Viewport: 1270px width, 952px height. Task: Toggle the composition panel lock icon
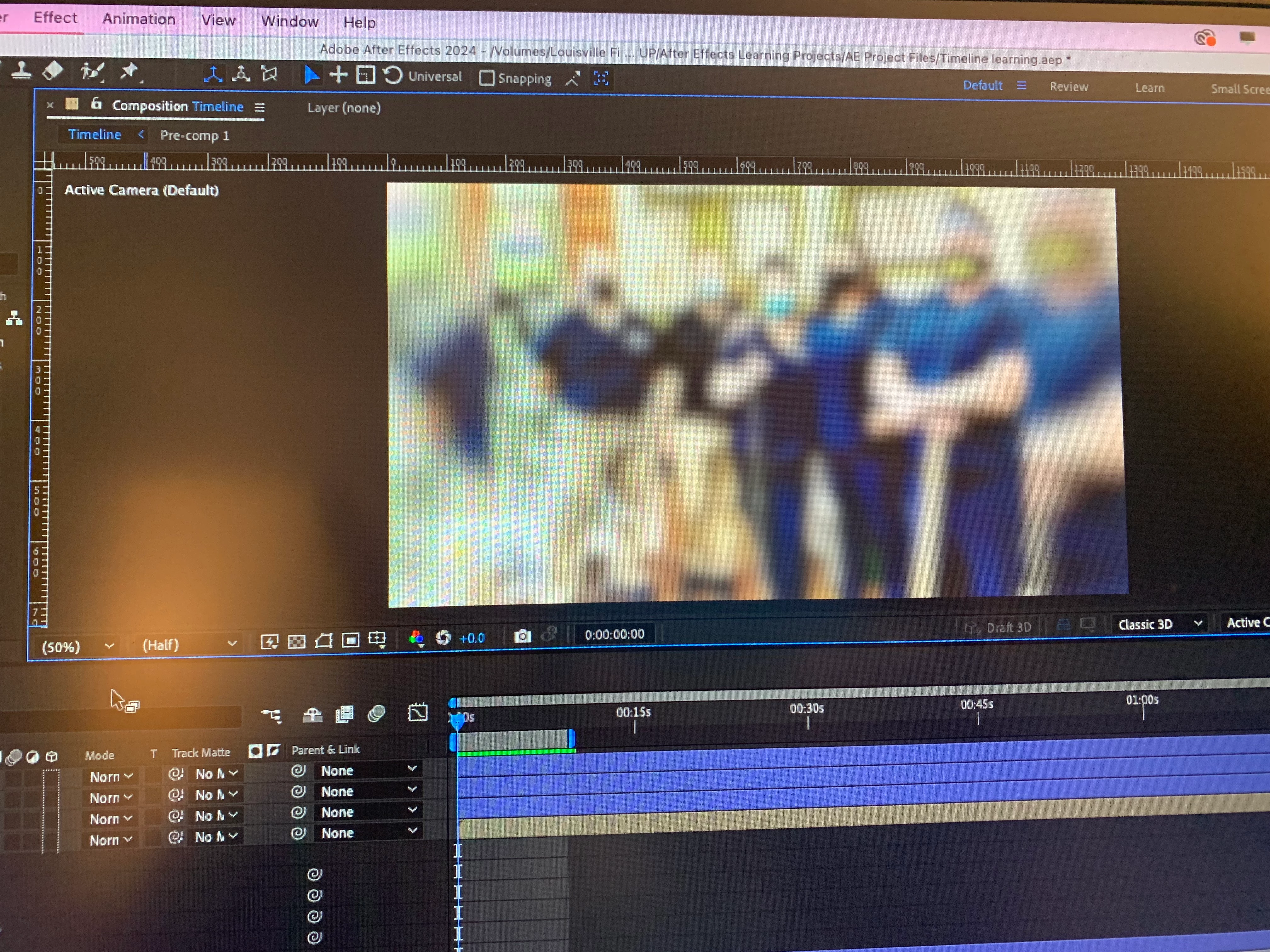(x=96, y=104)
